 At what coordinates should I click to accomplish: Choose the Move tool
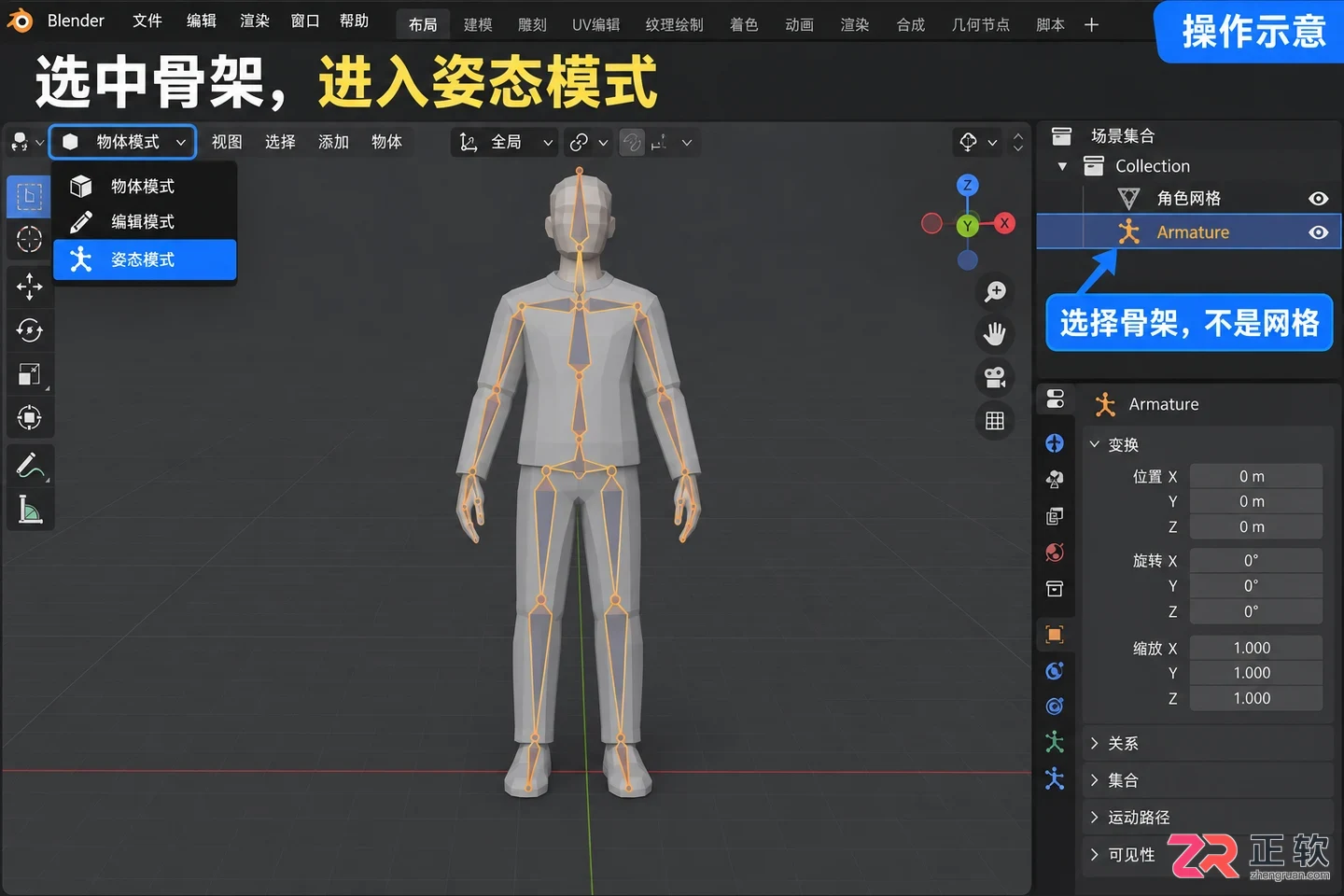tap(29, 286)
